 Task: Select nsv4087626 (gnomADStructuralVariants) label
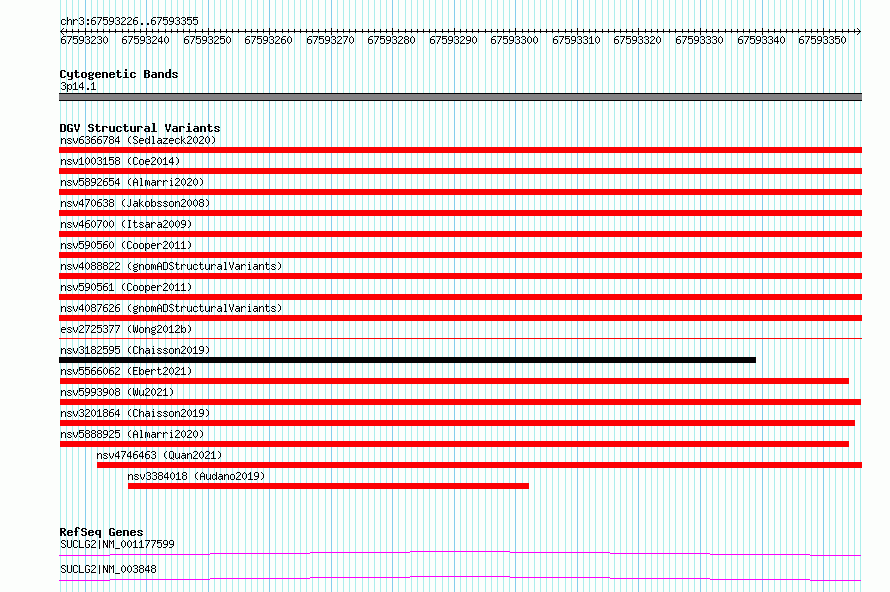tap(171, 308)
